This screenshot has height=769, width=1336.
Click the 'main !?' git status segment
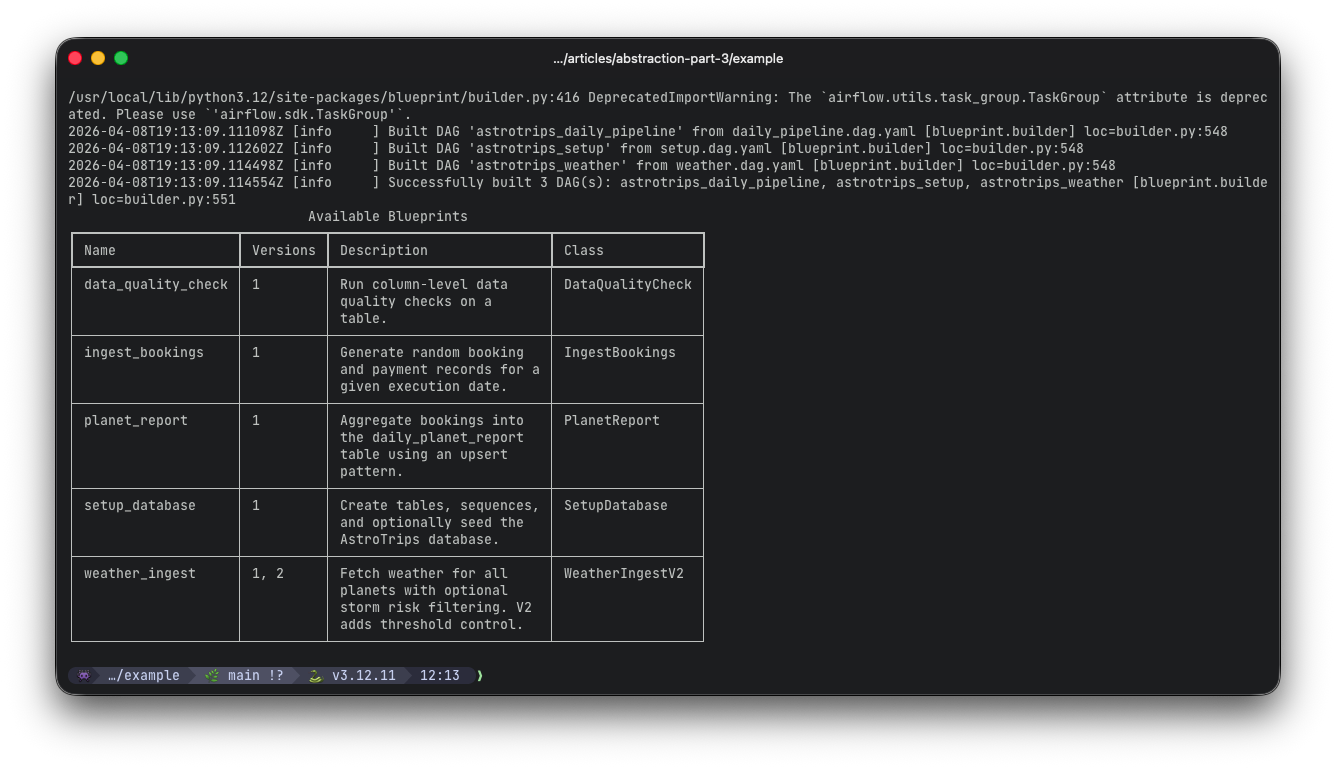(x=255, y=676)
